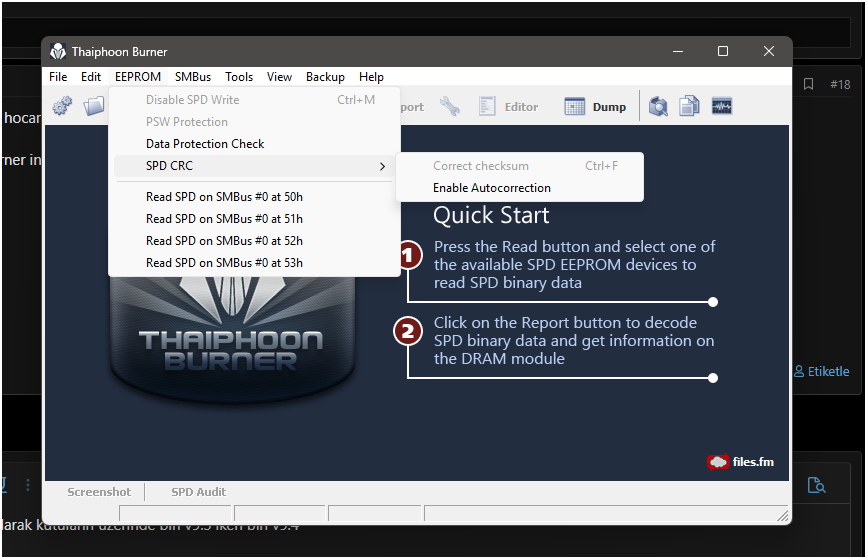Viewport: 867px width, 559px height.
Task: Click the Etiketle link in background page
Action: click(x=822, y=372)
